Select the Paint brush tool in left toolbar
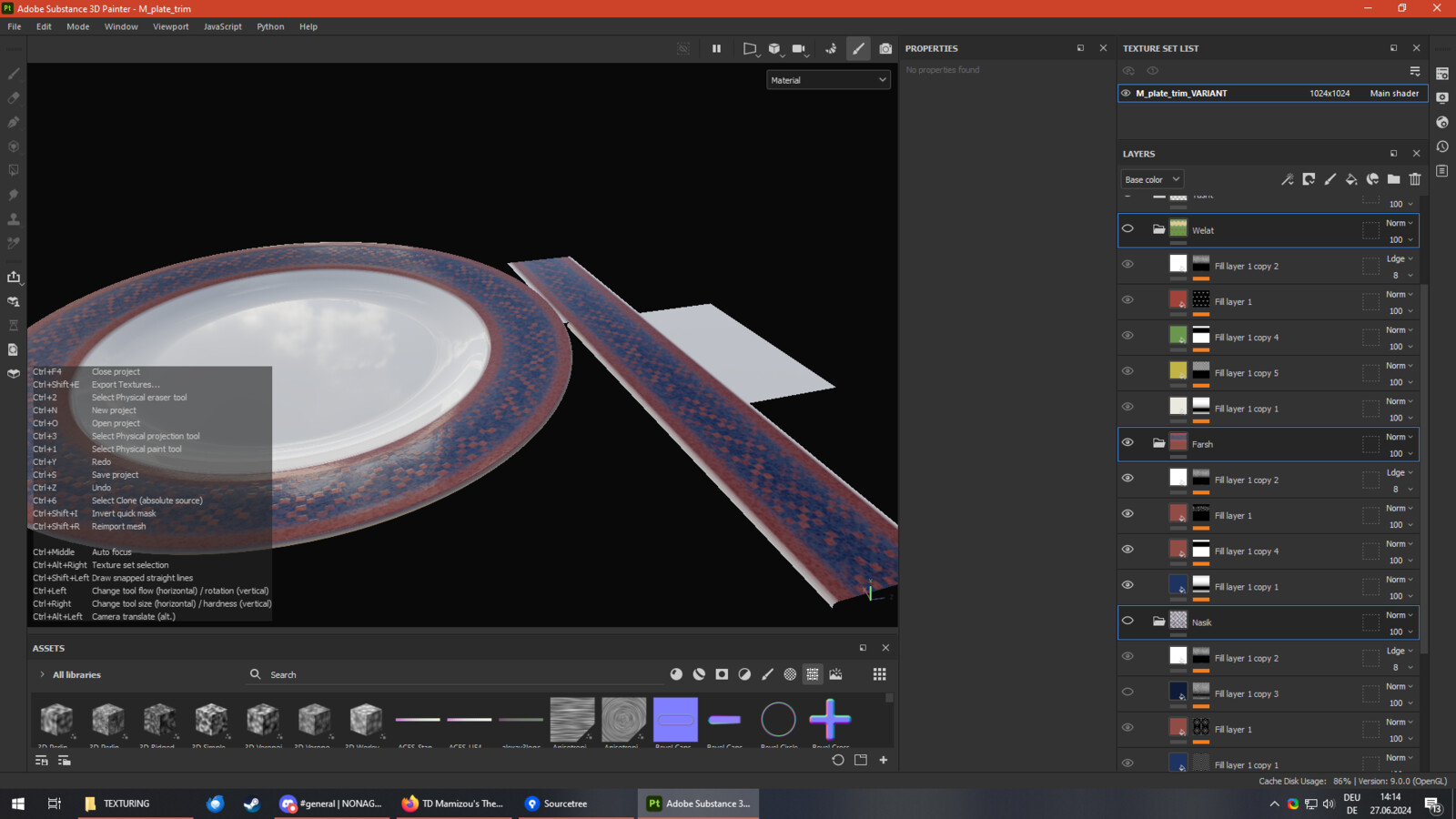Screen dimensions: 1456x819 click(14, 74)
